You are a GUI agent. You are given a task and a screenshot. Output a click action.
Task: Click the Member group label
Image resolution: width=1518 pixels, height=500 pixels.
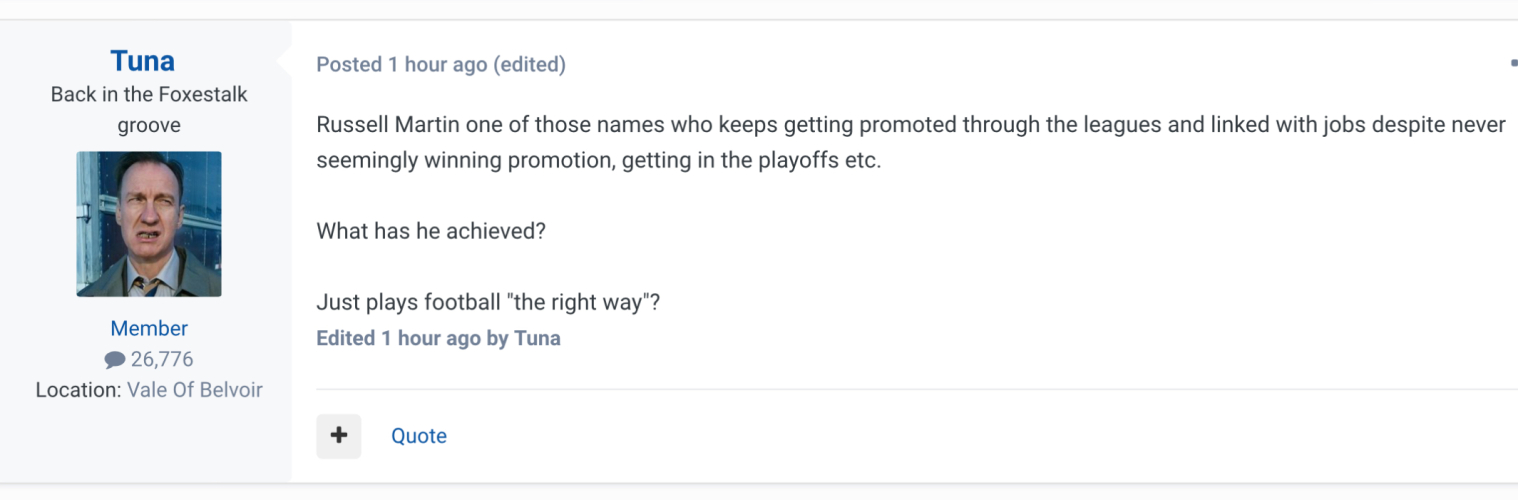click(149, 328)
